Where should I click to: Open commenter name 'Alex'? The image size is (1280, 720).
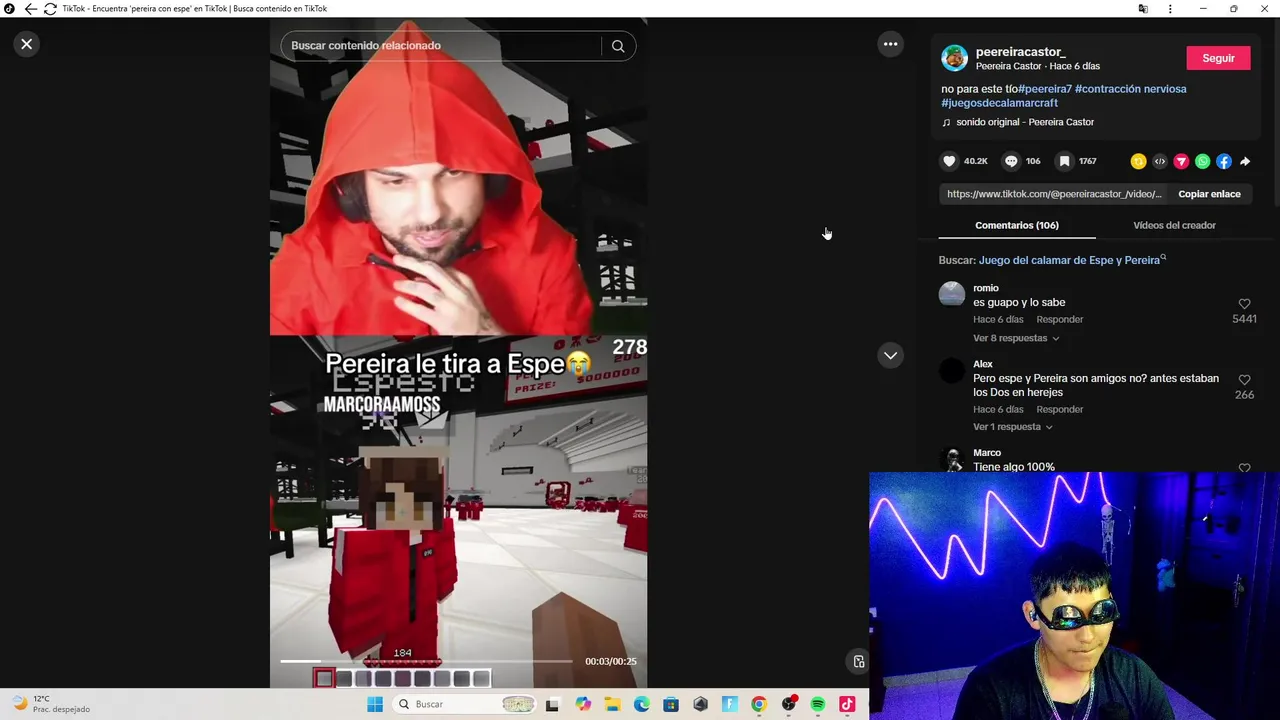(983, 364)
